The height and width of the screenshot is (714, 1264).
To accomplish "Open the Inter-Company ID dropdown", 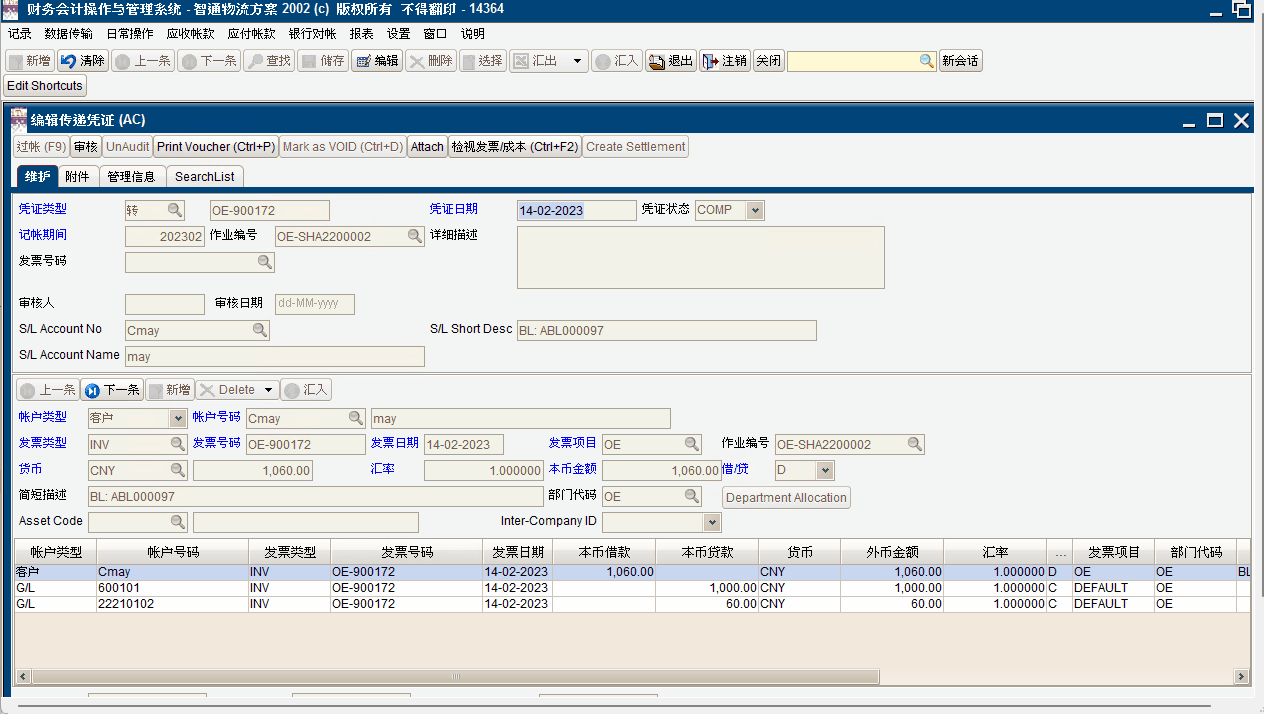I will [x=712, y=522].
